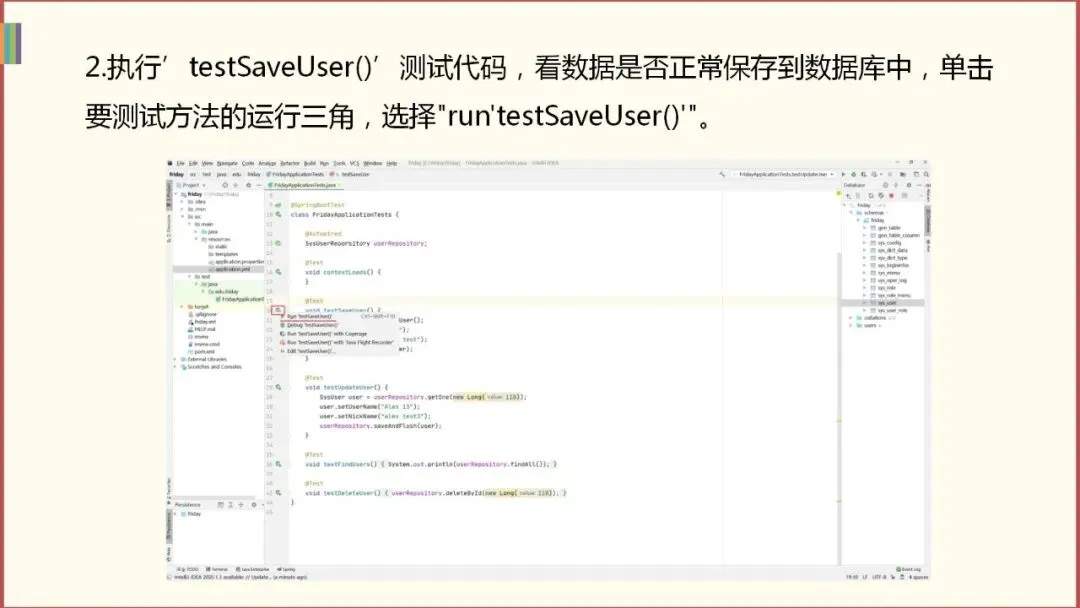Open the Refactor menu
Image resolution: width=1080 pixels, height=608 pixels.
290,163
